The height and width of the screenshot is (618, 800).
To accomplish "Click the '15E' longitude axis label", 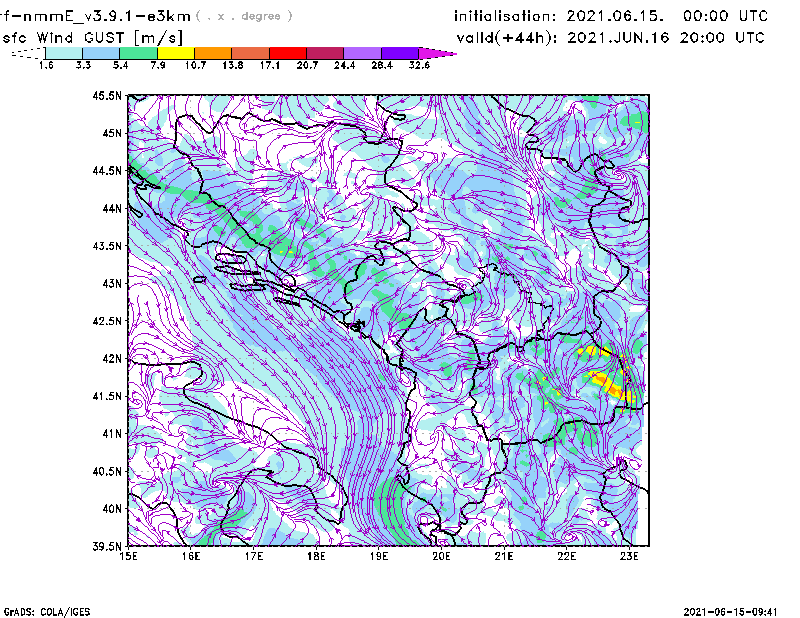I will coord(128,556).
